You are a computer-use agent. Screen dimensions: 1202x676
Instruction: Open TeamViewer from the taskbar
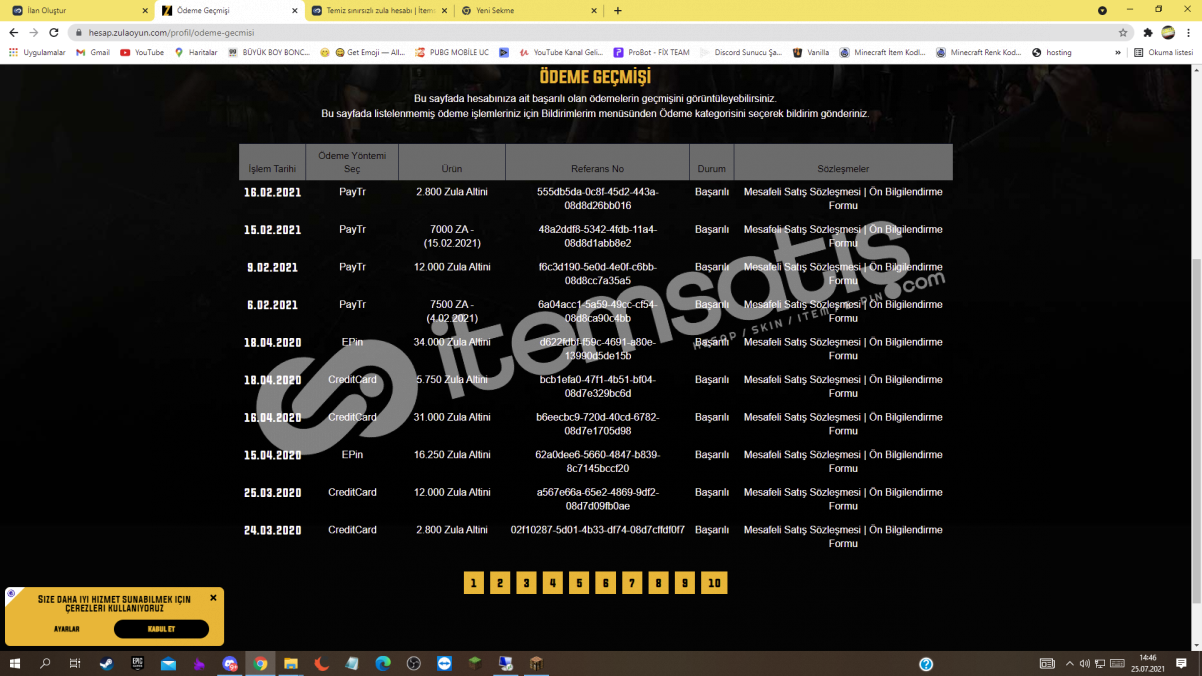[x=445, y=664]
